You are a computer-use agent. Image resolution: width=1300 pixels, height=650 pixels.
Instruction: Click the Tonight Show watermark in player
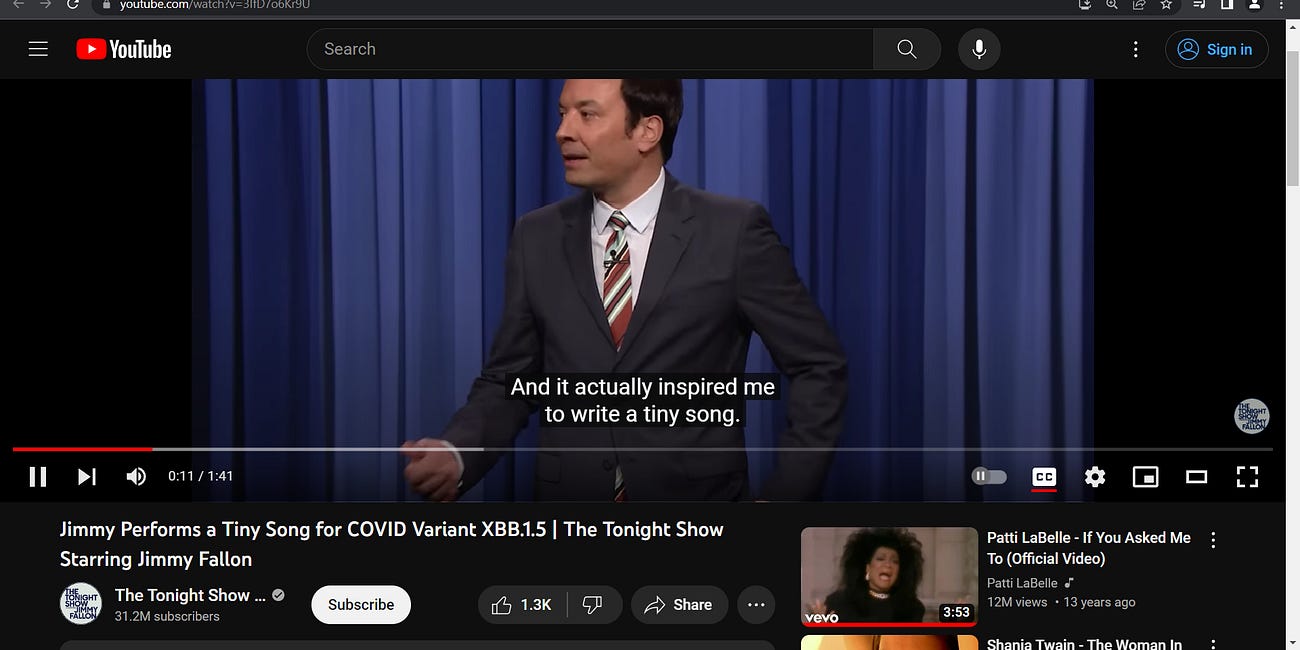point(1251,416)
